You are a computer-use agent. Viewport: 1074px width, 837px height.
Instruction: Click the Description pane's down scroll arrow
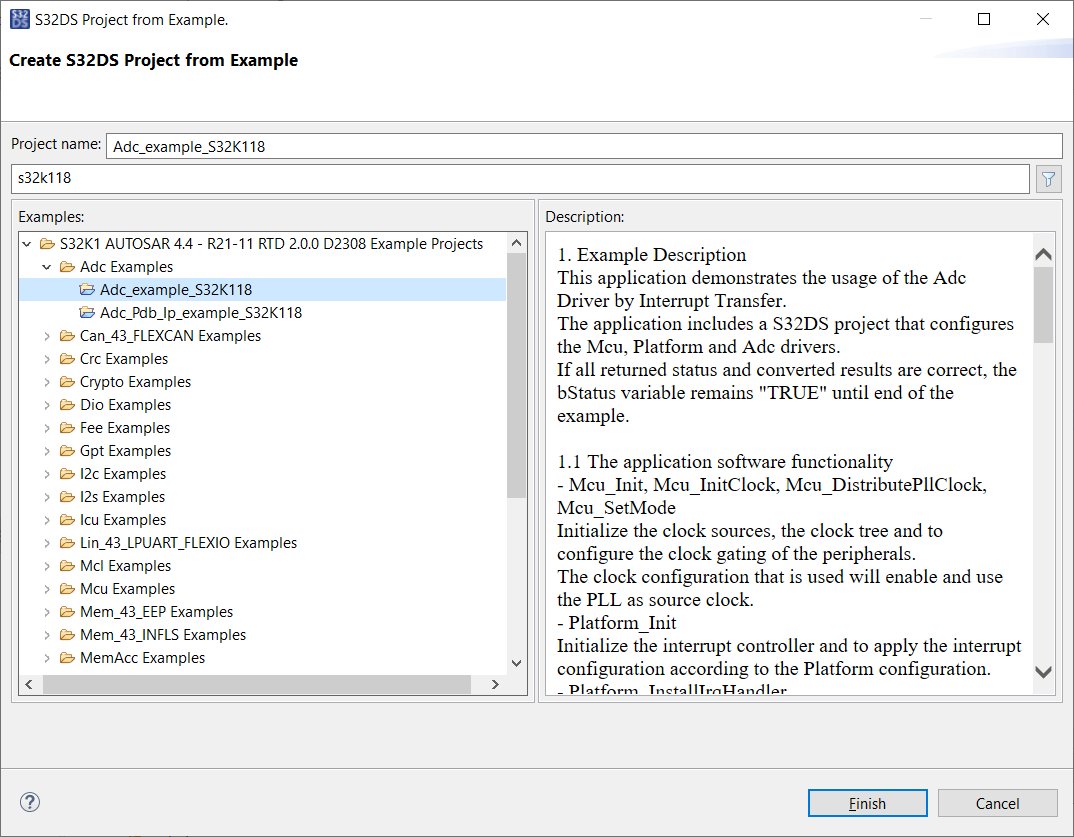1043,673
